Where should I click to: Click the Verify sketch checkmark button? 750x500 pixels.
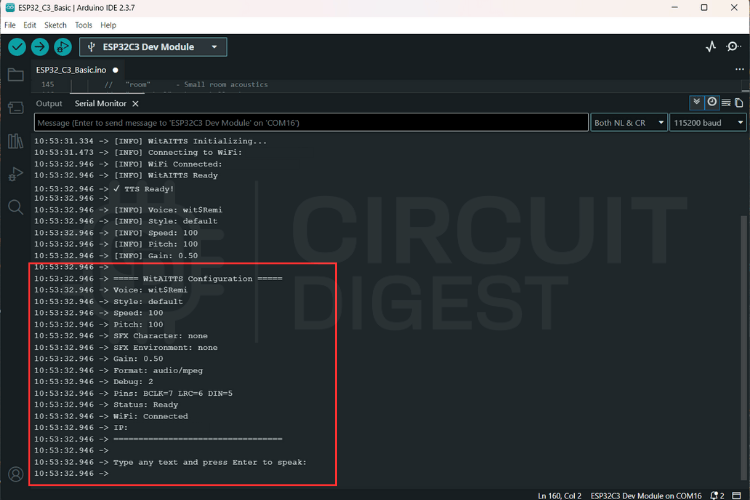(x=17, y=47)
